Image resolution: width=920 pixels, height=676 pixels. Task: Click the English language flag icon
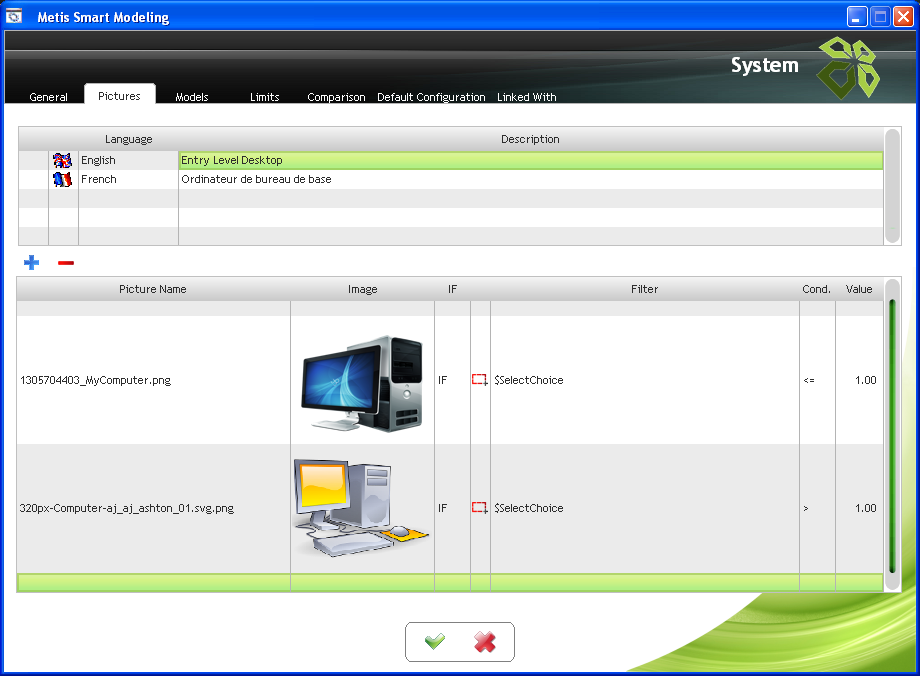tap(62, 160)
